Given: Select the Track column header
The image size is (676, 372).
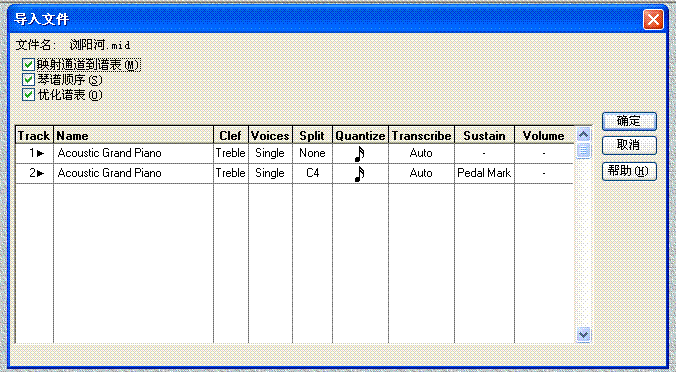Looking at the screenshot, I should [34, 135].
